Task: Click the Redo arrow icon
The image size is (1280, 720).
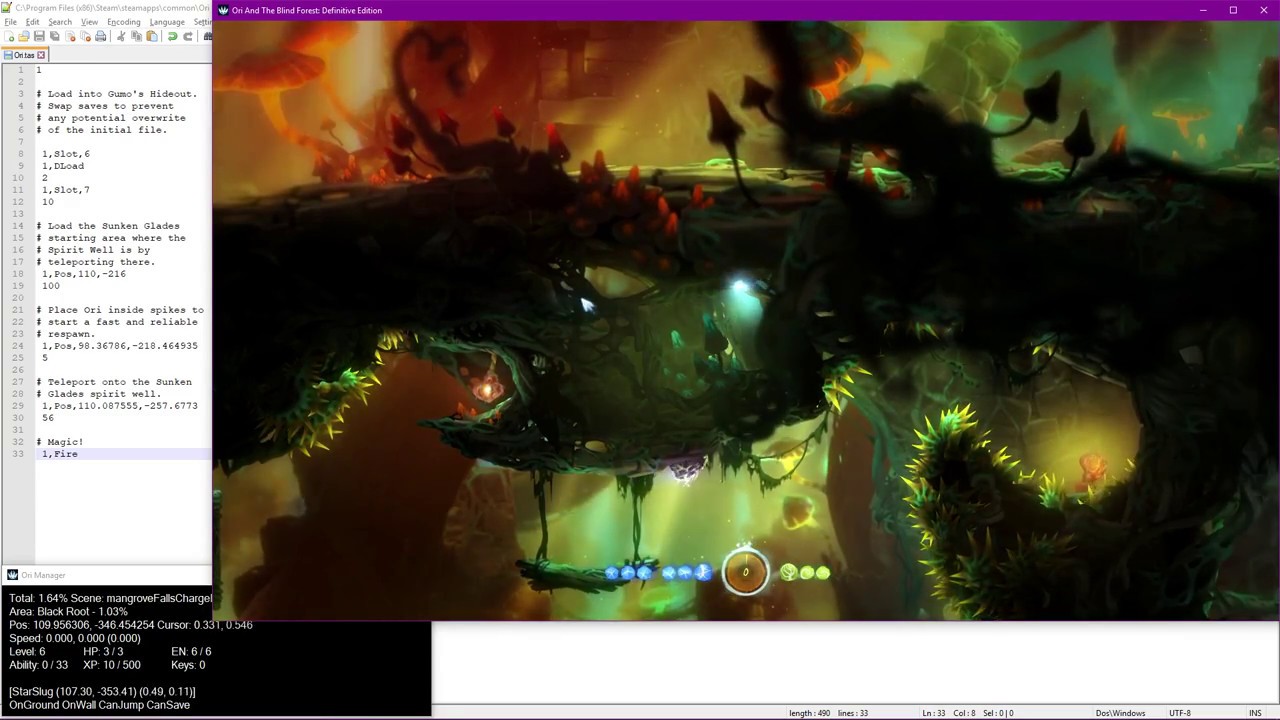Action: [187, 37]
